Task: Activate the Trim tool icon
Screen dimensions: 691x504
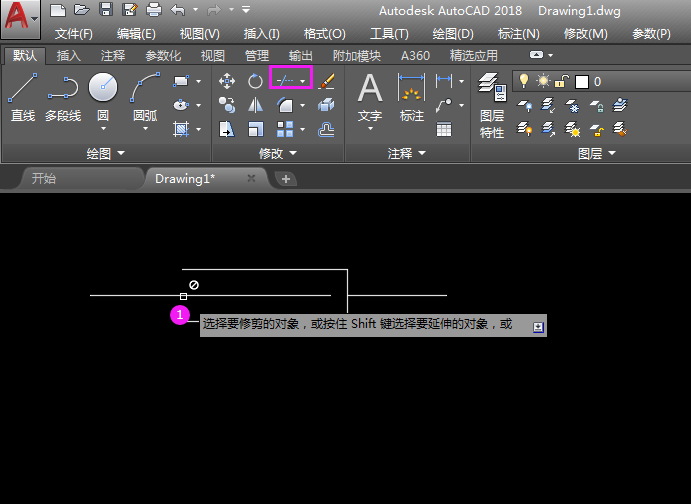Action: (x=285, y=81)
